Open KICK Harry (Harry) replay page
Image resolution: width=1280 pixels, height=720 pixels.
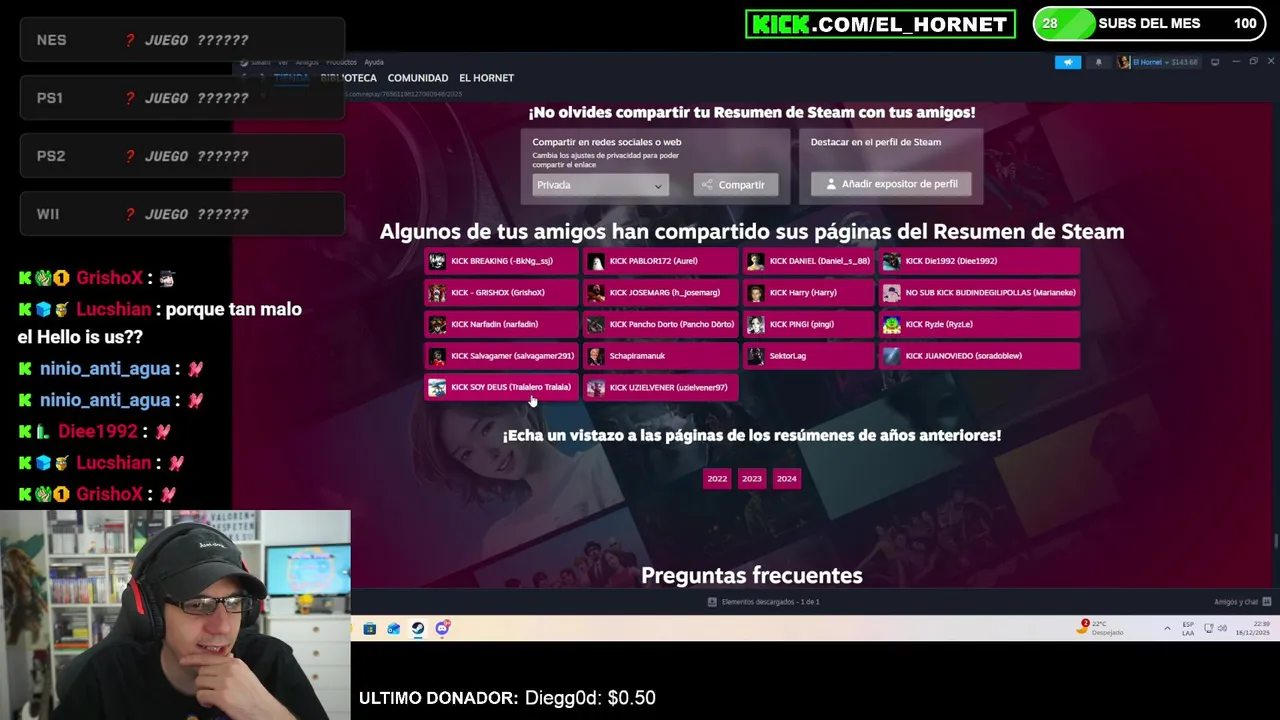(x=808, y=293)
